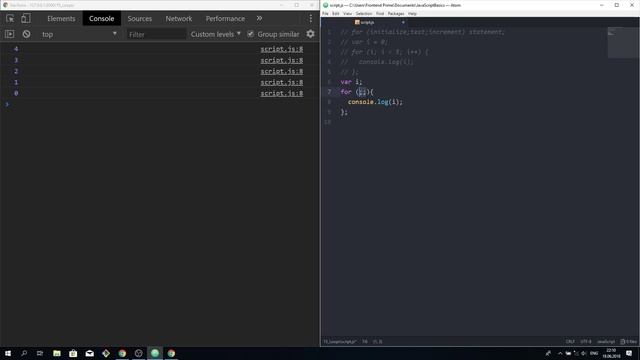
Task: Open Microsoft Store from taskbar
Action: [x=73, y=353]
